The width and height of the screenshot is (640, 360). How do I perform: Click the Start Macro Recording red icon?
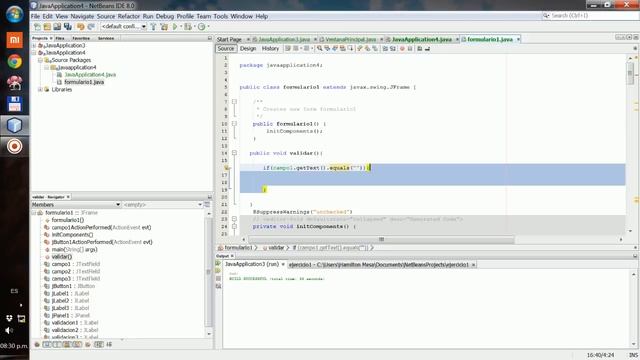pyautogui.click(x=402, y=49)
